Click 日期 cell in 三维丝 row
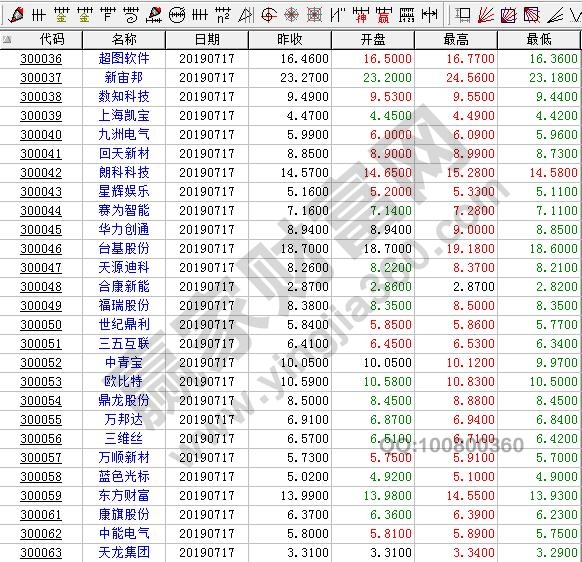The width and height of the screenshot is (582, 562). 207,439
